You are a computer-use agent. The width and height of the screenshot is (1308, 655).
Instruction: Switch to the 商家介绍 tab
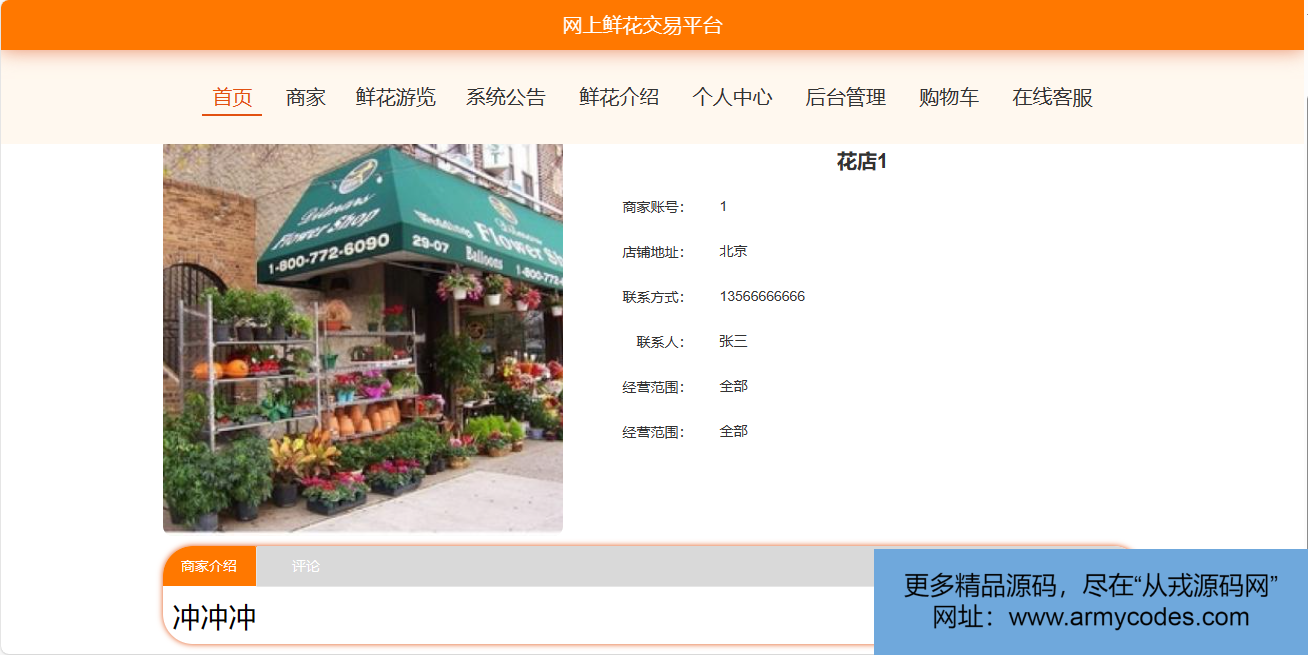[x=209, y=566]
